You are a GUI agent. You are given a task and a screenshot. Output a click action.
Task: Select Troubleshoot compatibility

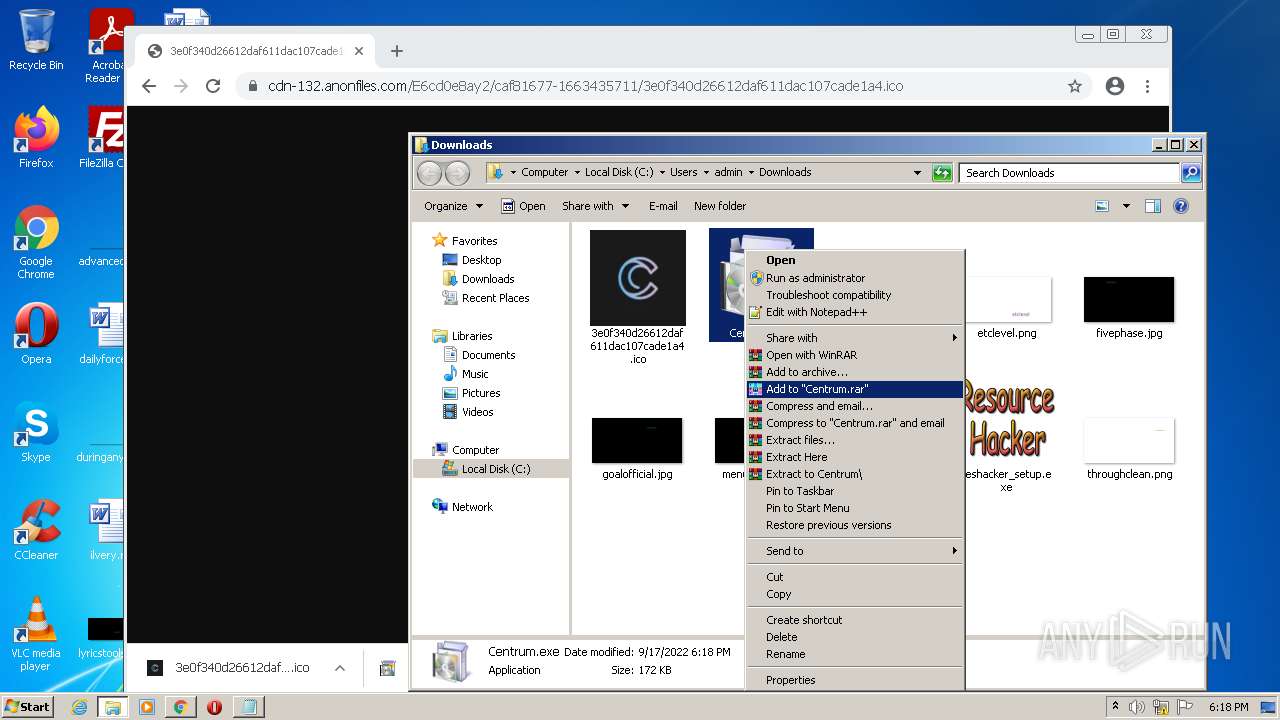coord(855,295)
